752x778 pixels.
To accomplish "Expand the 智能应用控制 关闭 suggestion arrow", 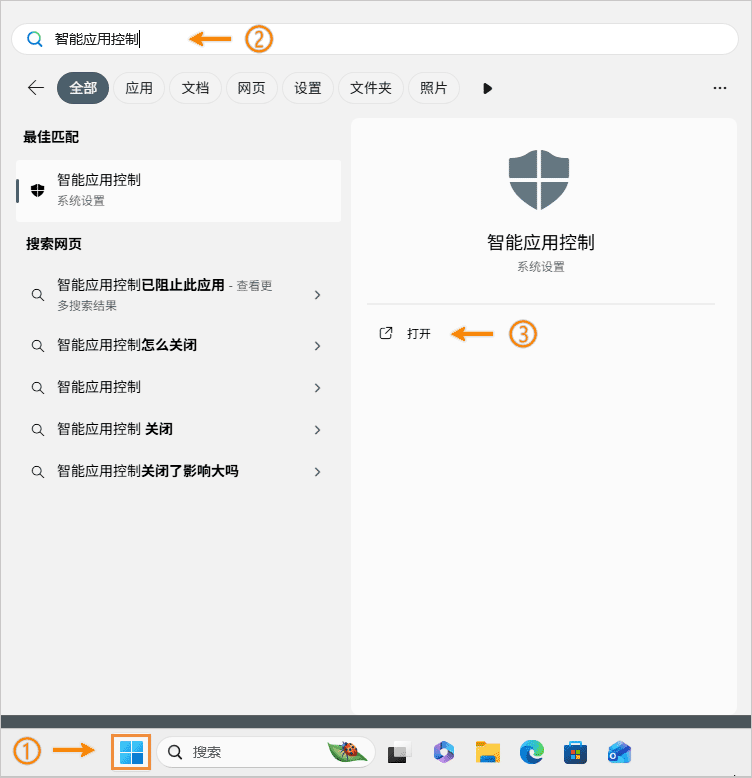I will (x=317, y=430).
